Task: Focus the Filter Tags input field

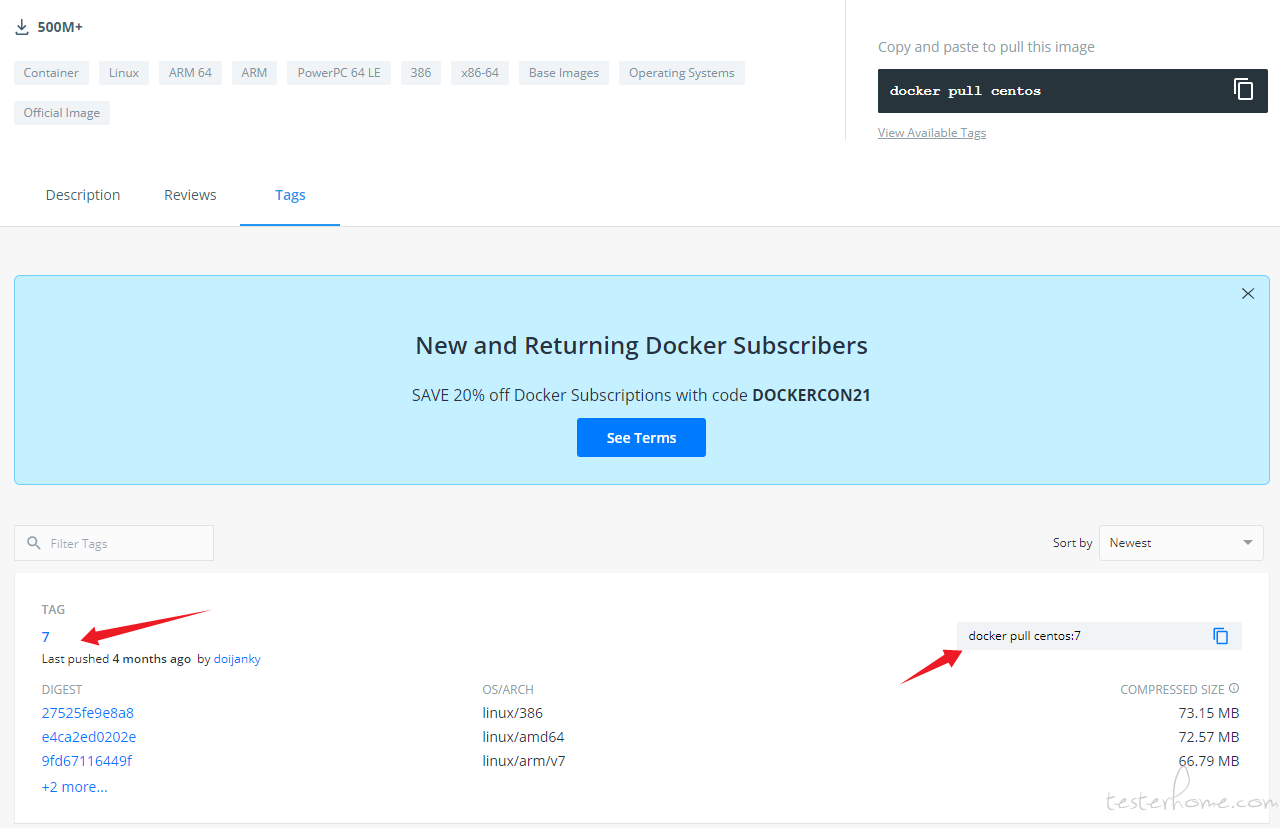Action: coord(114,543)
